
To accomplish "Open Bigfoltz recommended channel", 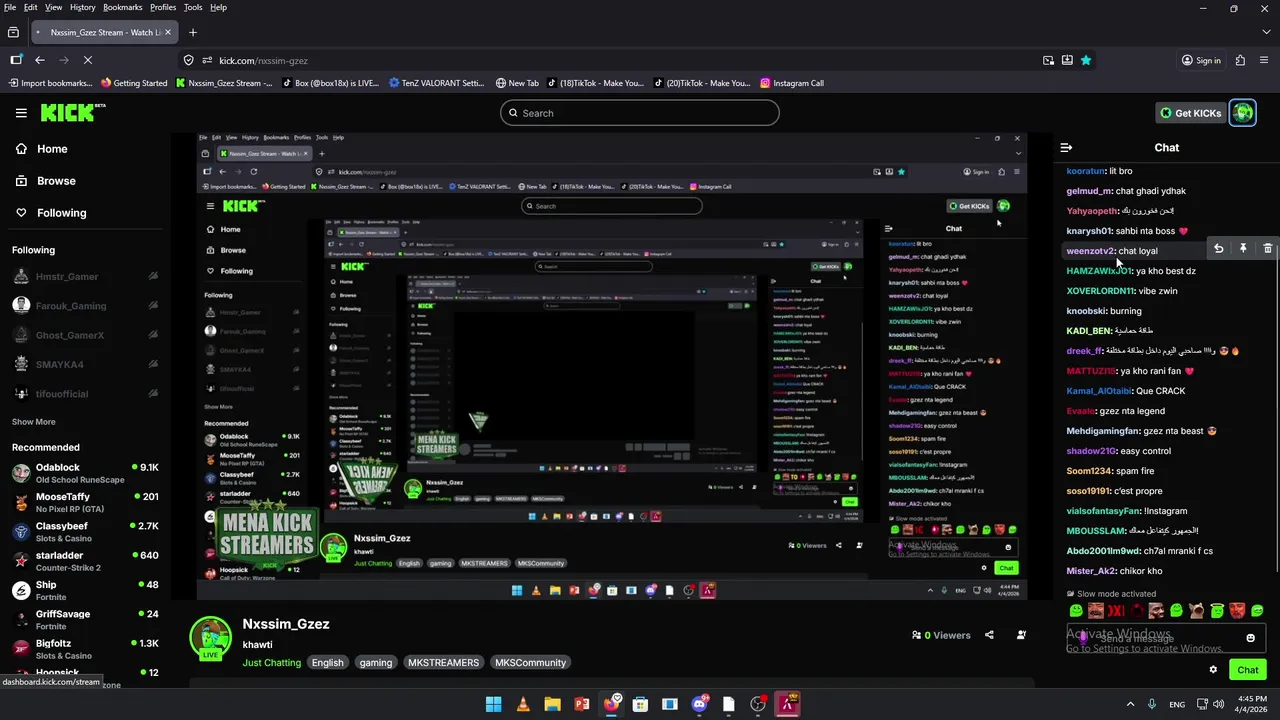I will (85, 649).
